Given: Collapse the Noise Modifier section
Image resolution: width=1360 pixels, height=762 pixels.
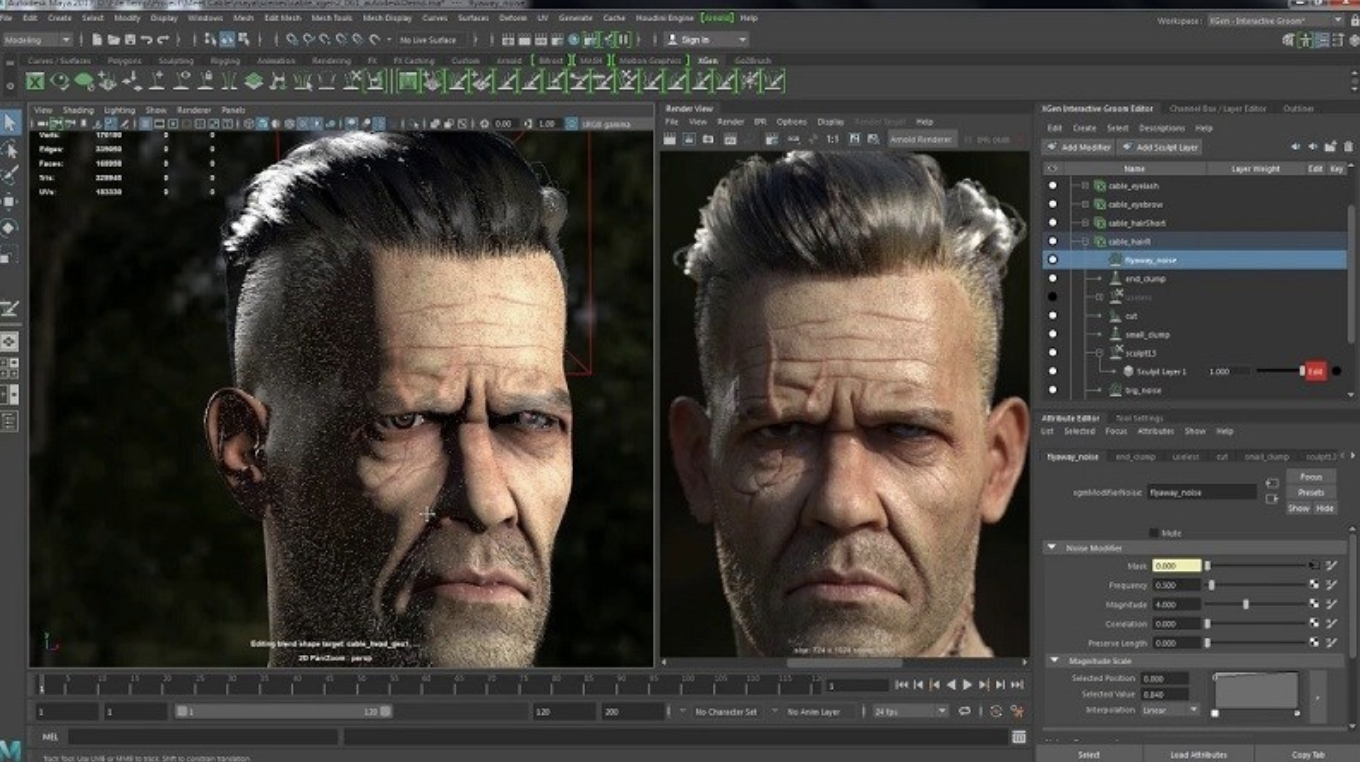Looking at the screenshot, I should [1052, 548].
